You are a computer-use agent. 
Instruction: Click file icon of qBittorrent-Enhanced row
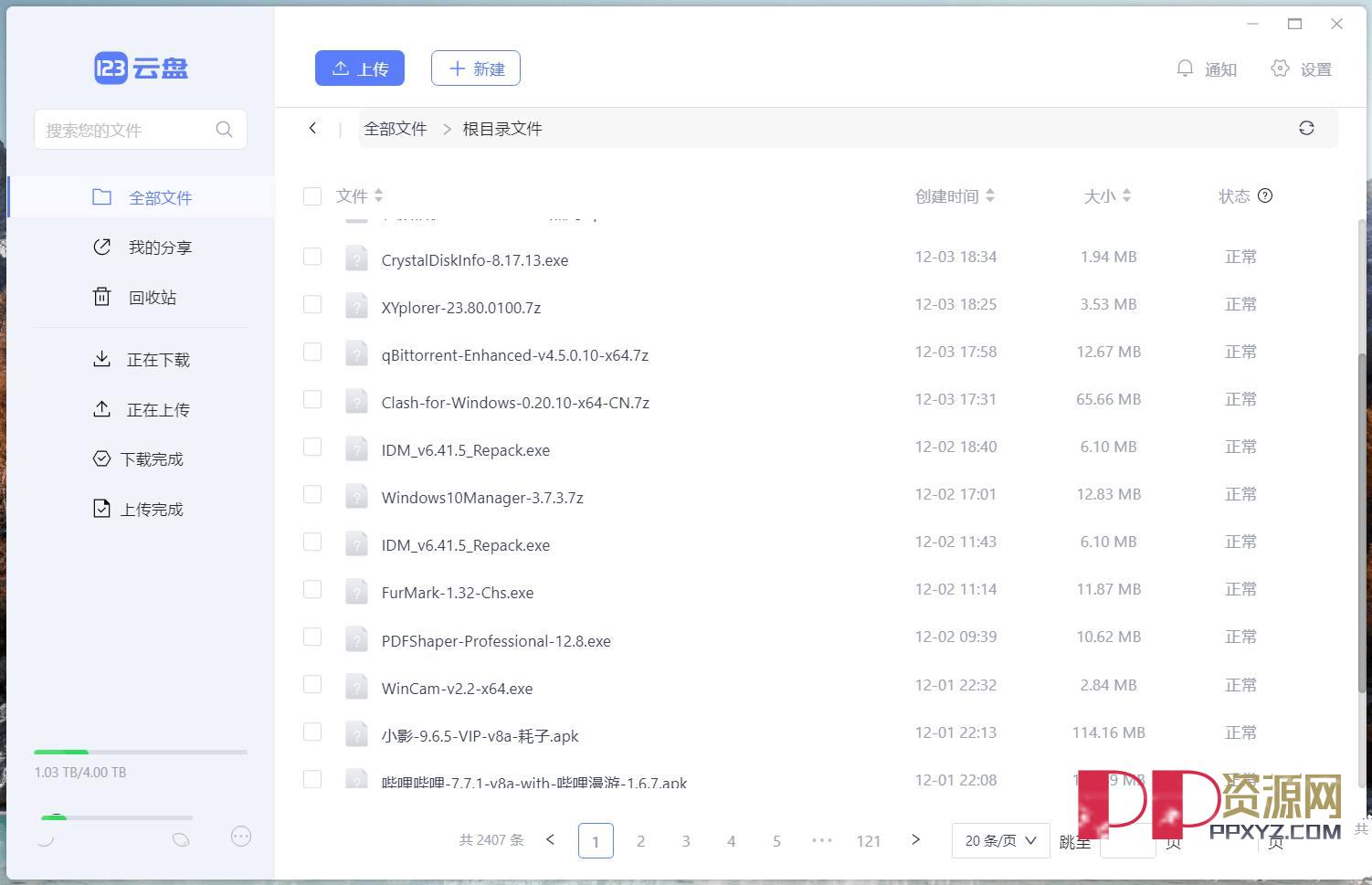coord(356,354)
